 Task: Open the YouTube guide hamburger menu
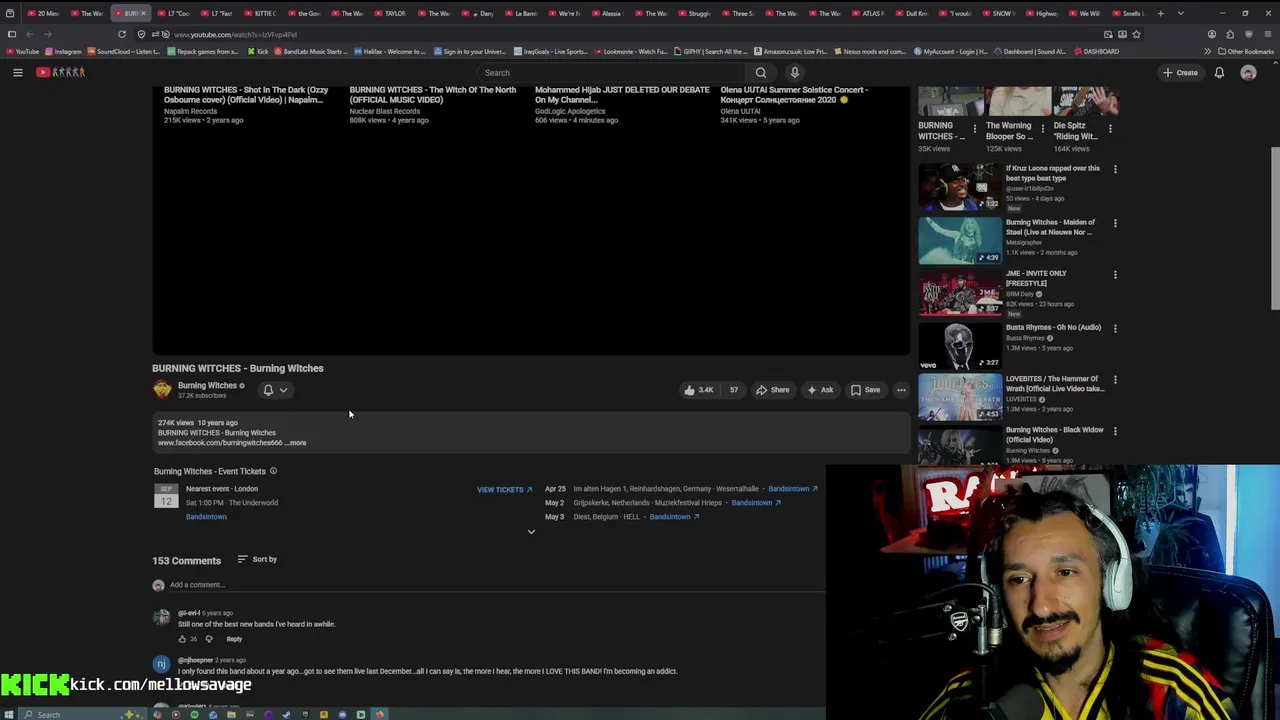[x=17, y=72]
